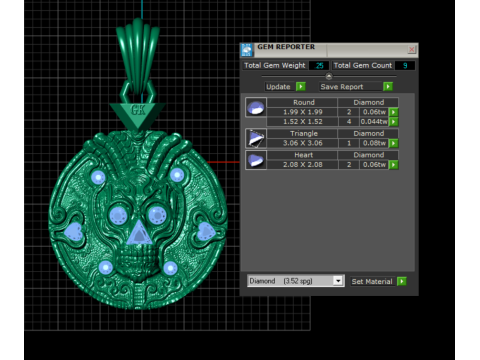
Task: Click the 0.044tw weight cell
Action: pyautogui.click(x=374, y=122)
